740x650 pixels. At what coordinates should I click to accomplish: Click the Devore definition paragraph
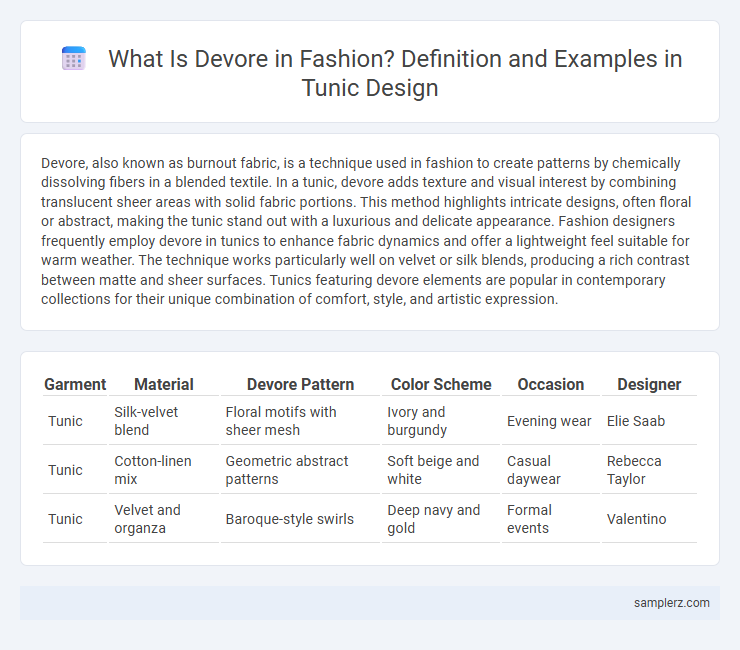pyautogui.click(x=366, y=231)
